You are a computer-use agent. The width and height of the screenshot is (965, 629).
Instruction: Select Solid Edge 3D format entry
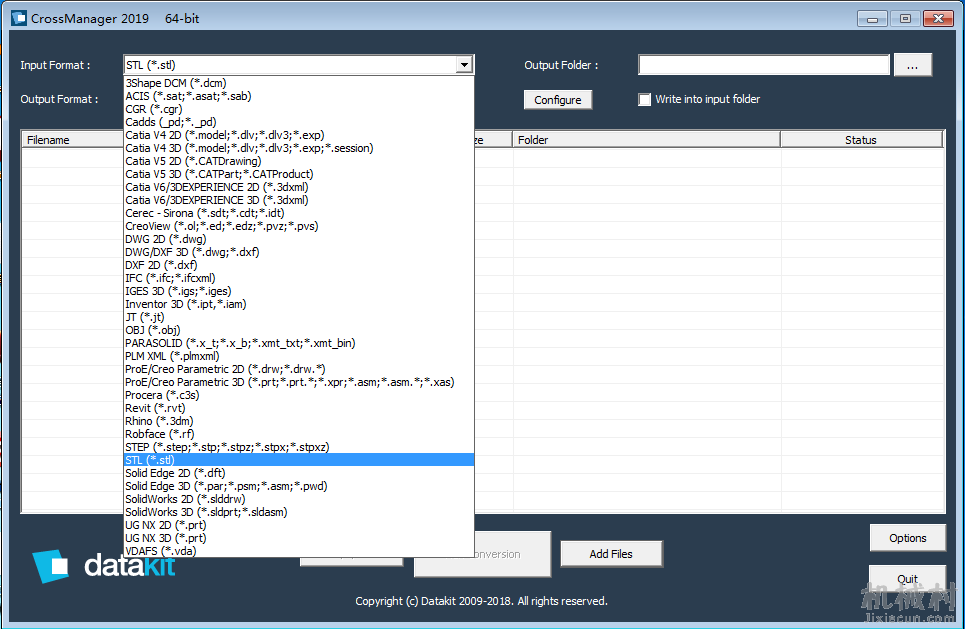pyautogui.click(x=299, y=486)
